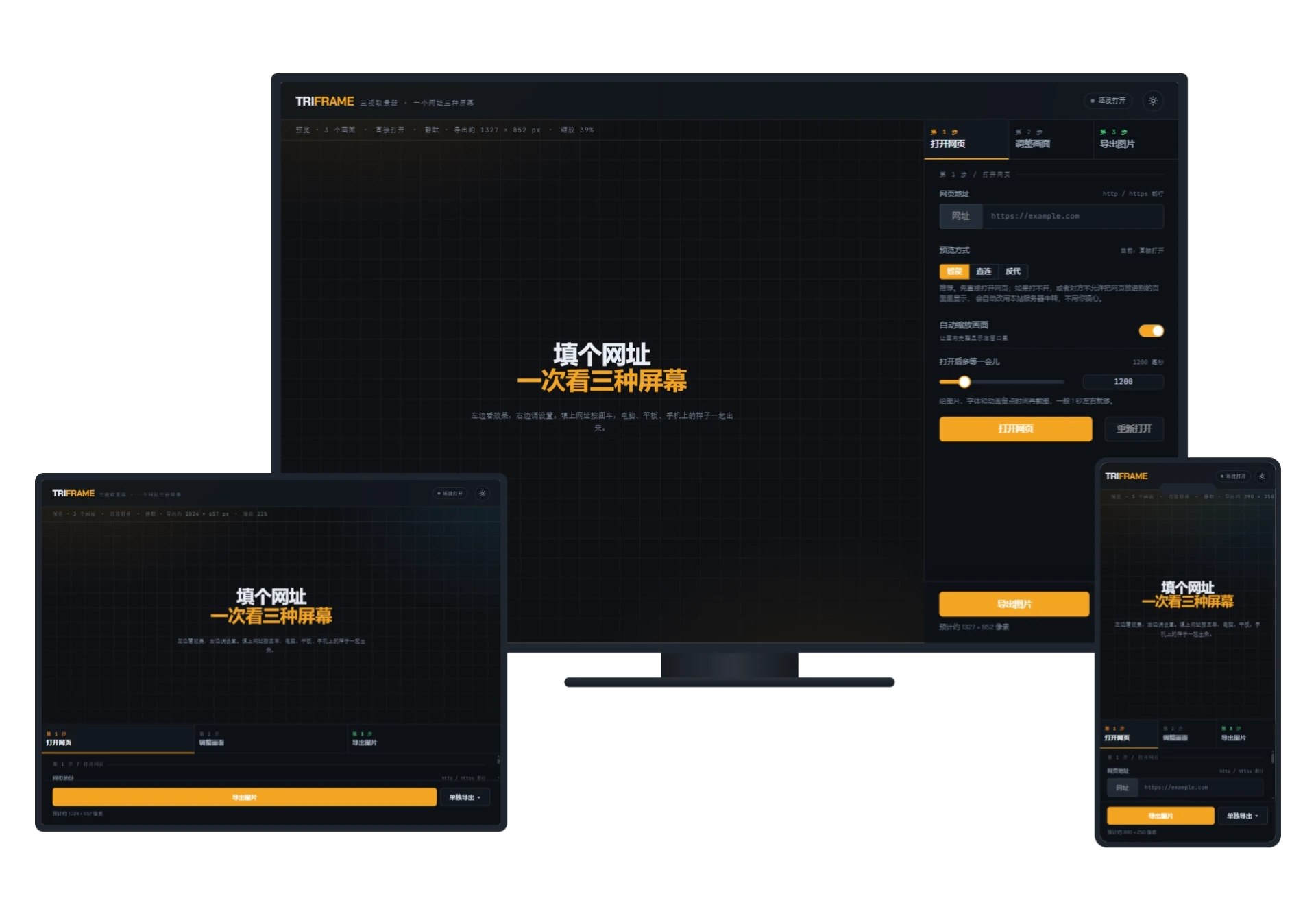Select the 智能 preview mode on the monitor
Screen dimensions: 1316x920
tap(954, 271)
